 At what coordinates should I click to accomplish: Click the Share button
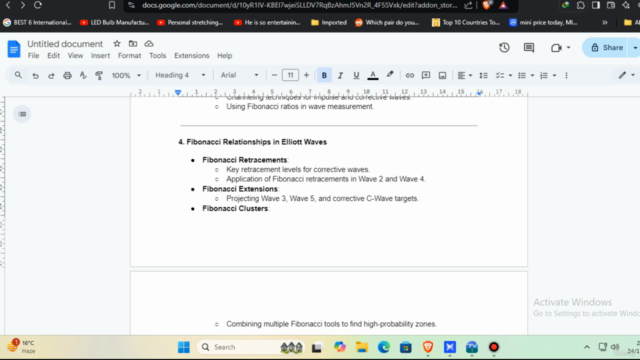(607, 47)
